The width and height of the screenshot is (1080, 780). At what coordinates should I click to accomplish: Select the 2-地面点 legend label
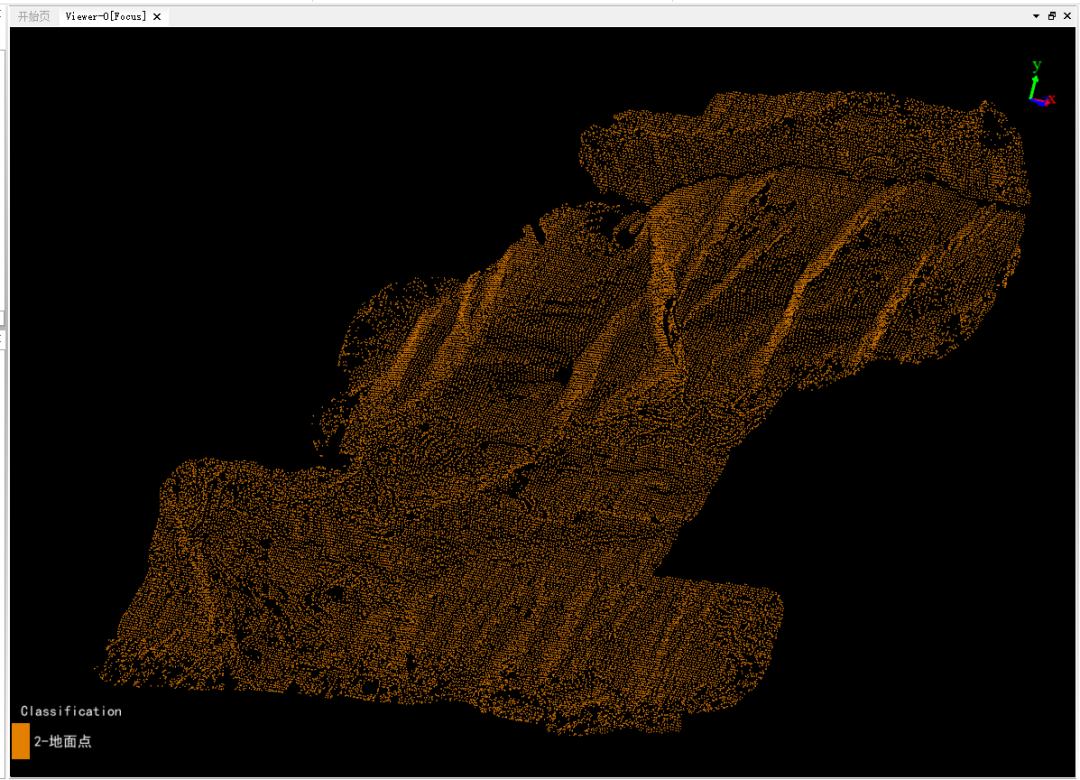coord(63,741)
